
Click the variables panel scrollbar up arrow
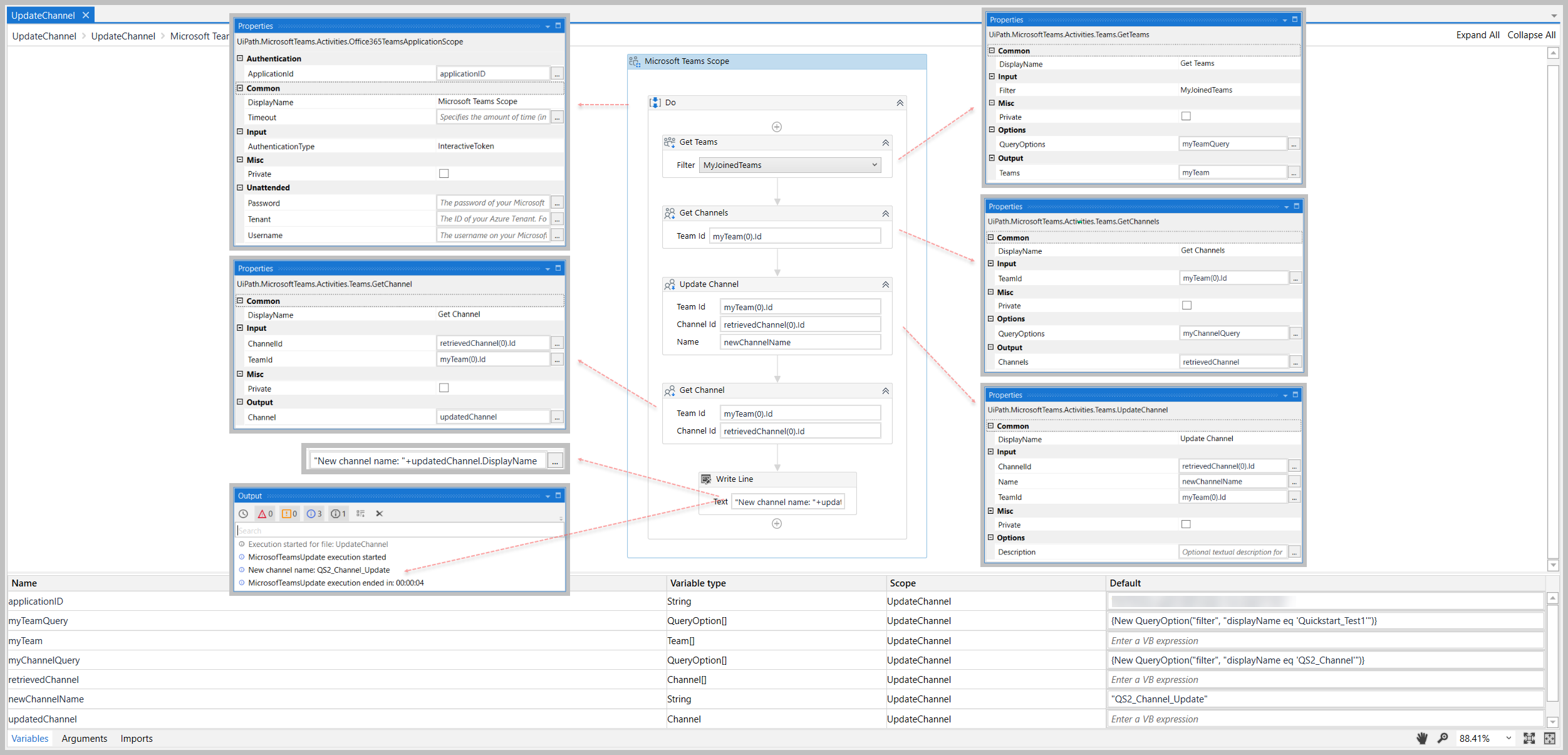(x=1552, y=598)
